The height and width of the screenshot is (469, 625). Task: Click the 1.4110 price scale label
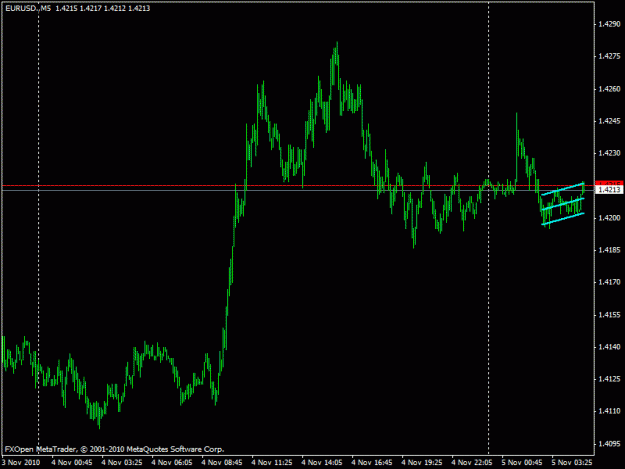pos(609,411)
